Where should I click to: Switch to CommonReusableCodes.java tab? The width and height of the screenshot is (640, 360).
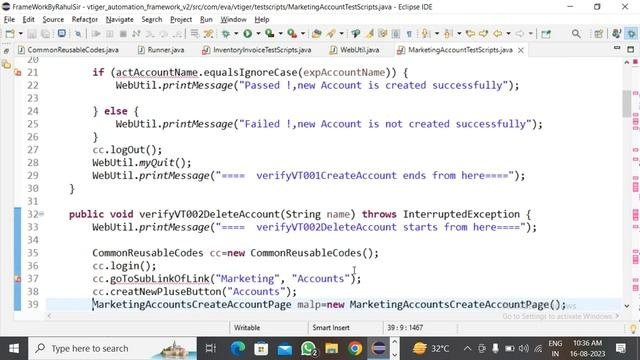pos(68,50)
